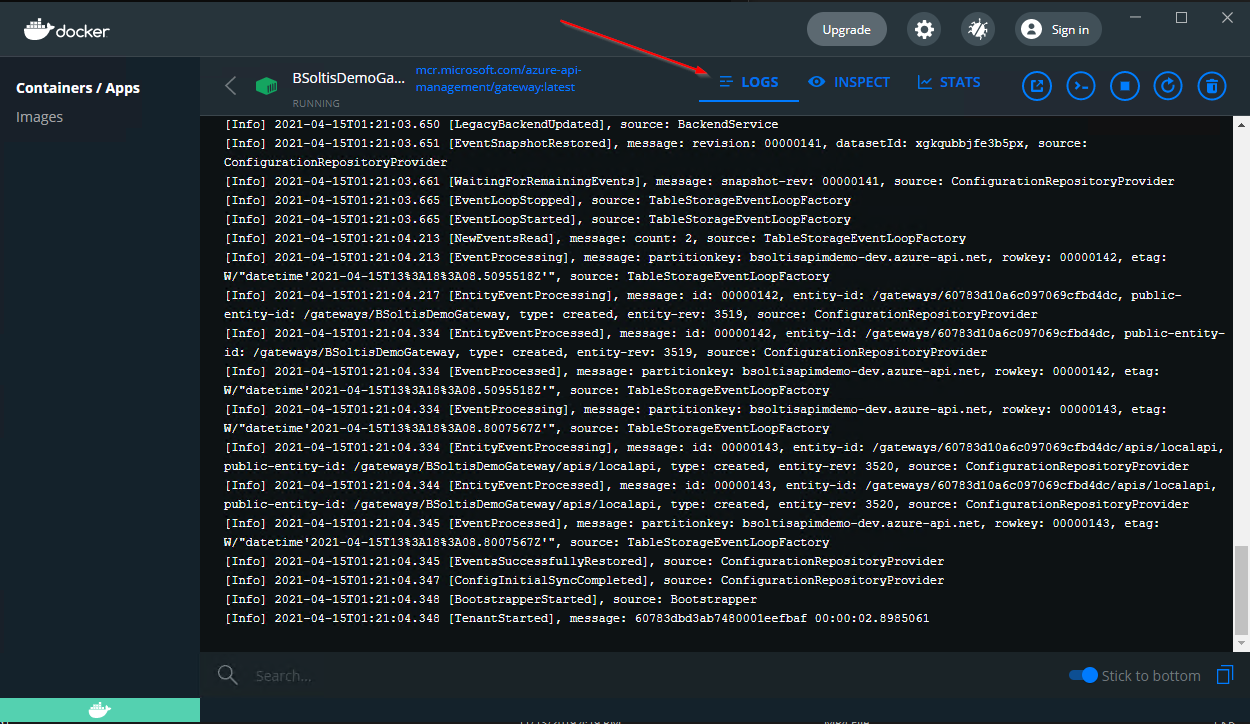Viewport: 1250px width, 724px height.
Task: Click the Docker whale logo
Action: coord(66,28)
